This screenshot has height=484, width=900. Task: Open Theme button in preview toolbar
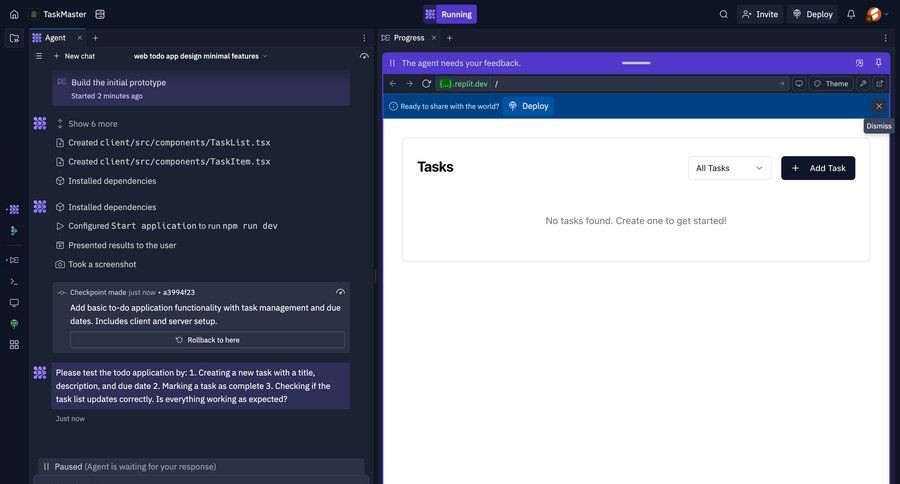point(831,84)
